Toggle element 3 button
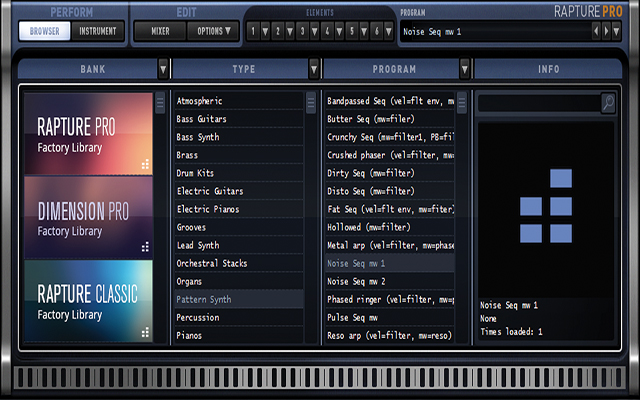 [x=303, y=31]
